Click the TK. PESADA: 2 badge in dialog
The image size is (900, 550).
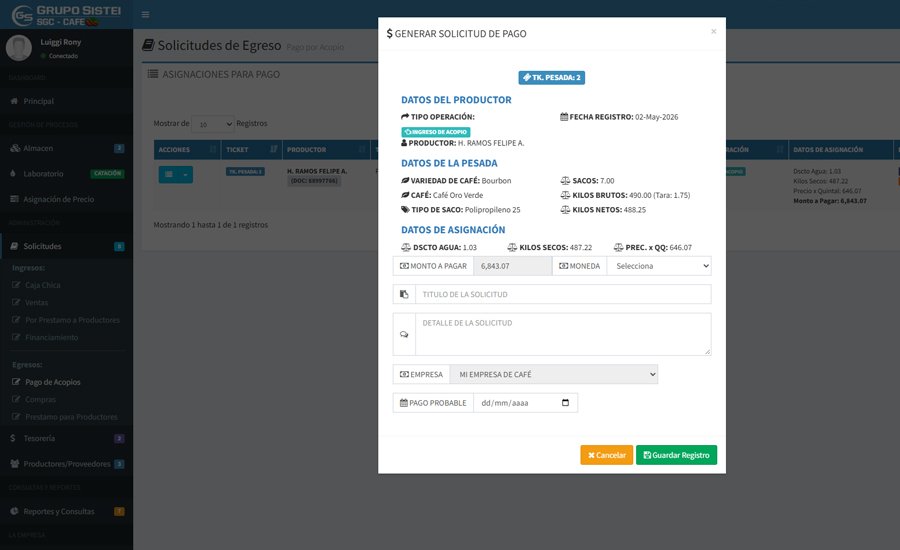[x=552, y=78]
